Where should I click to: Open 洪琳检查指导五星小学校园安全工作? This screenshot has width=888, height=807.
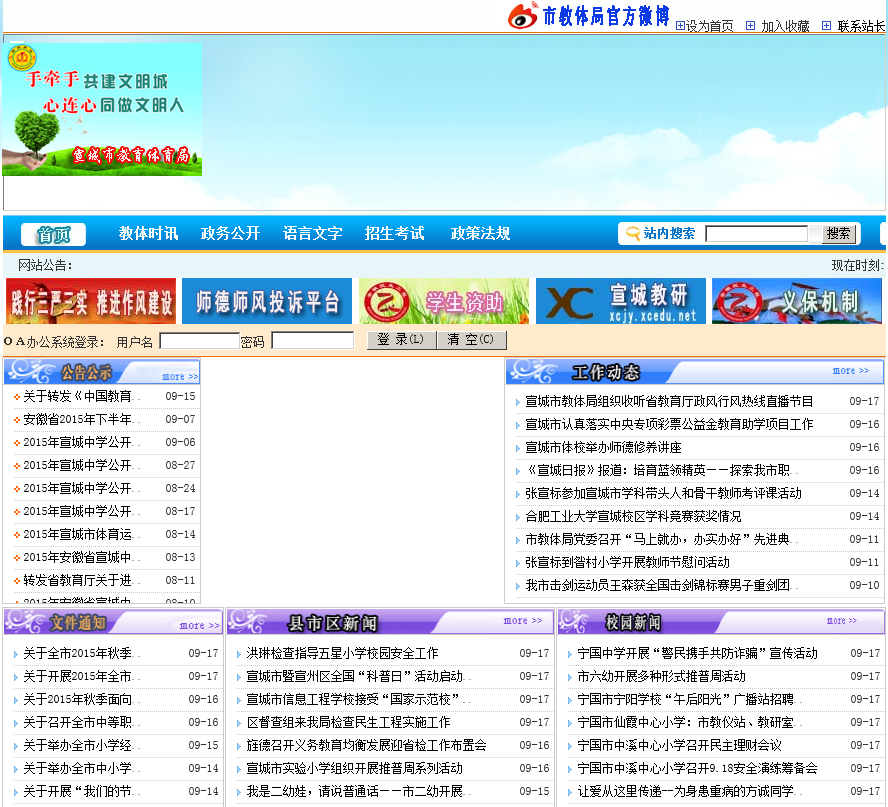(342, 654)
